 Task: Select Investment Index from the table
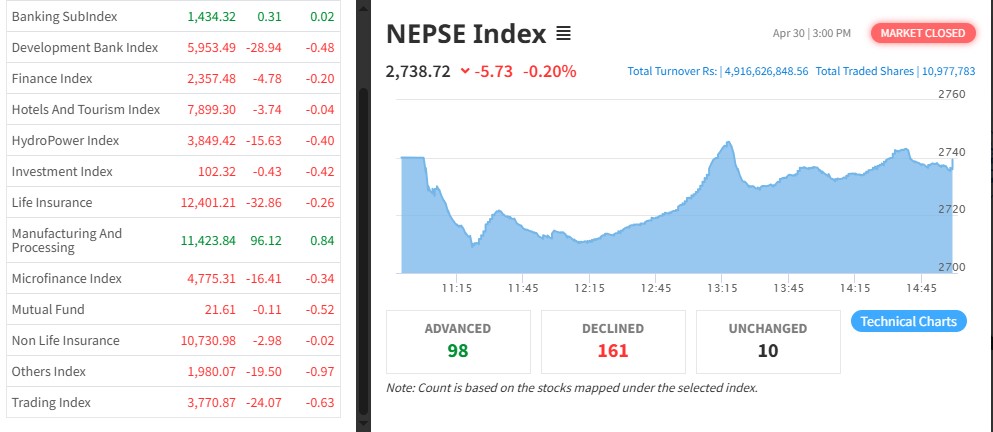[62, 171]
